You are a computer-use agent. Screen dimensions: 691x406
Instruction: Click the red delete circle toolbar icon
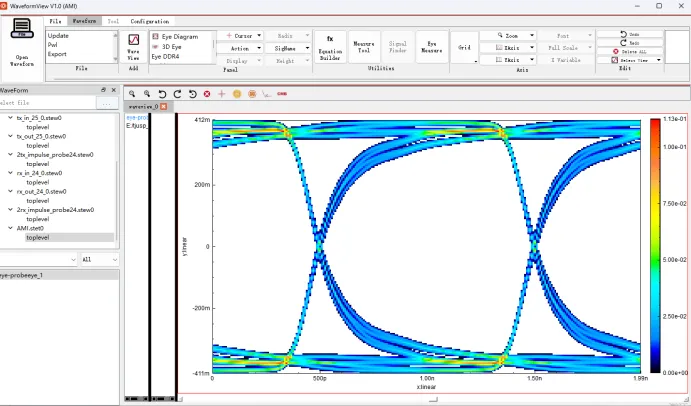coord(207,94)
